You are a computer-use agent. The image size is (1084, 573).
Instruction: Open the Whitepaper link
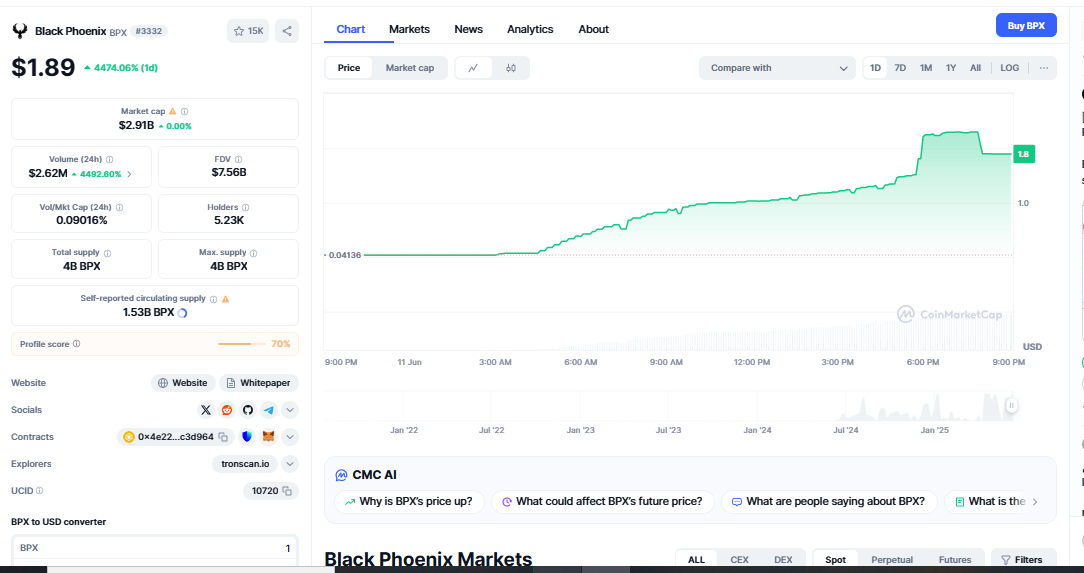pyautogui.click(x=259, y=383)
